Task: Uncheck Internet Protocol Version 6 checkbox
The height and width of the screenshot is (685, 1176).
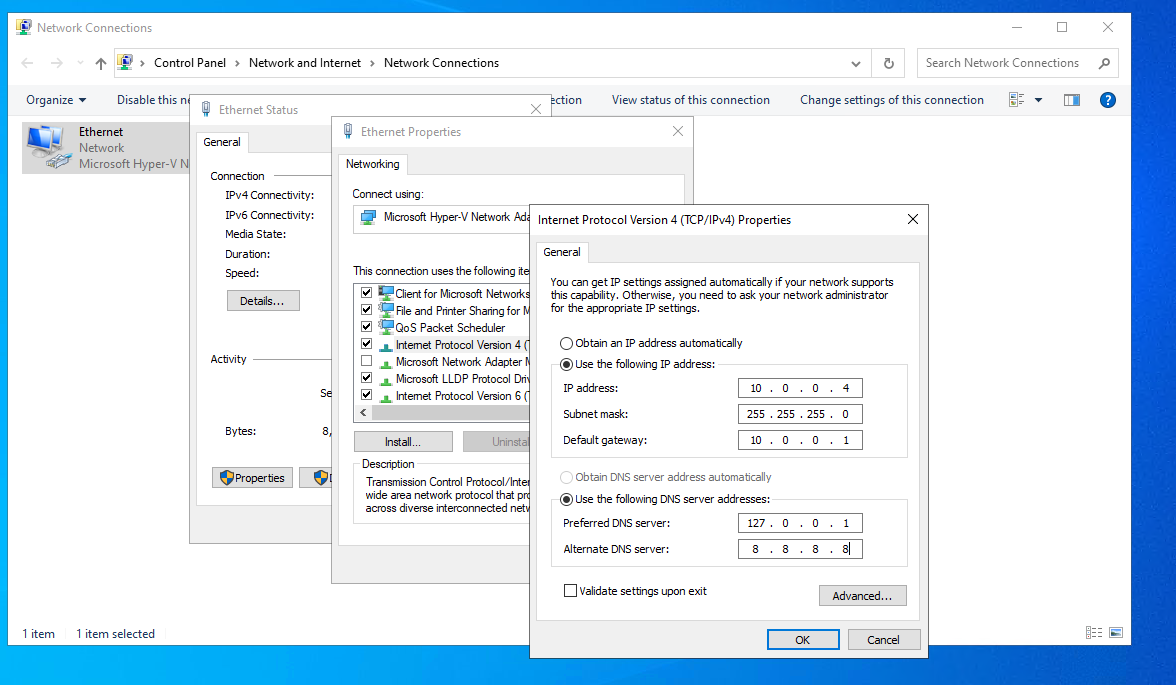Action: tap(367, 395)
